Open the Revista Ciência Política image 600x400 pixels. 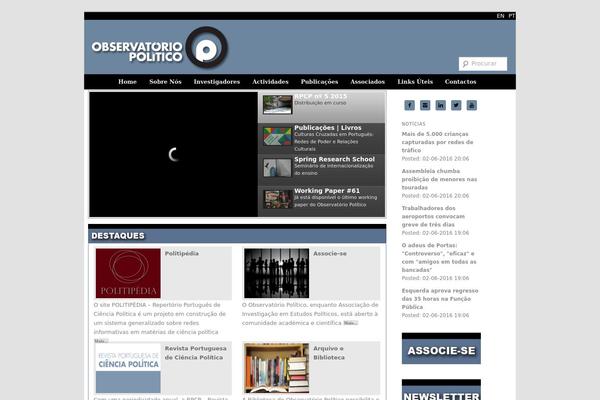128,368
